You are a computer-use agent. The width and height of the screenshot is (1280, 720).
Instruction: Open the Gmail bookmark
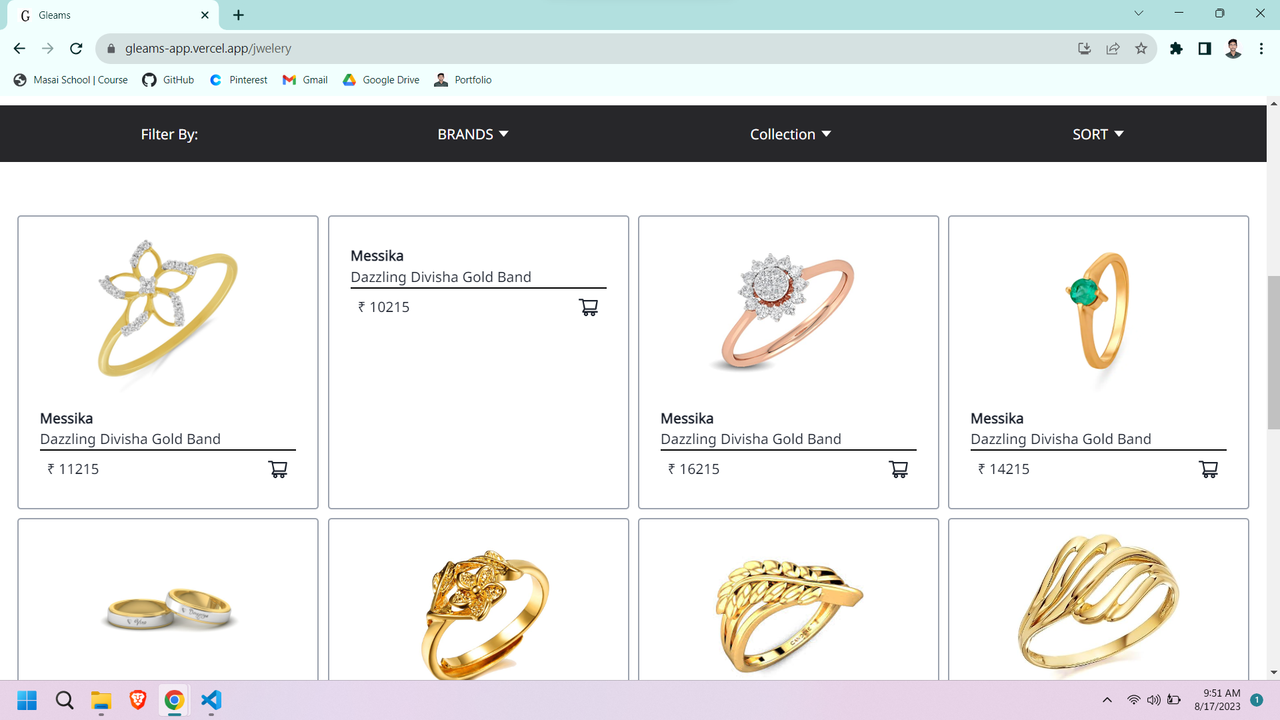click(305, 80)
